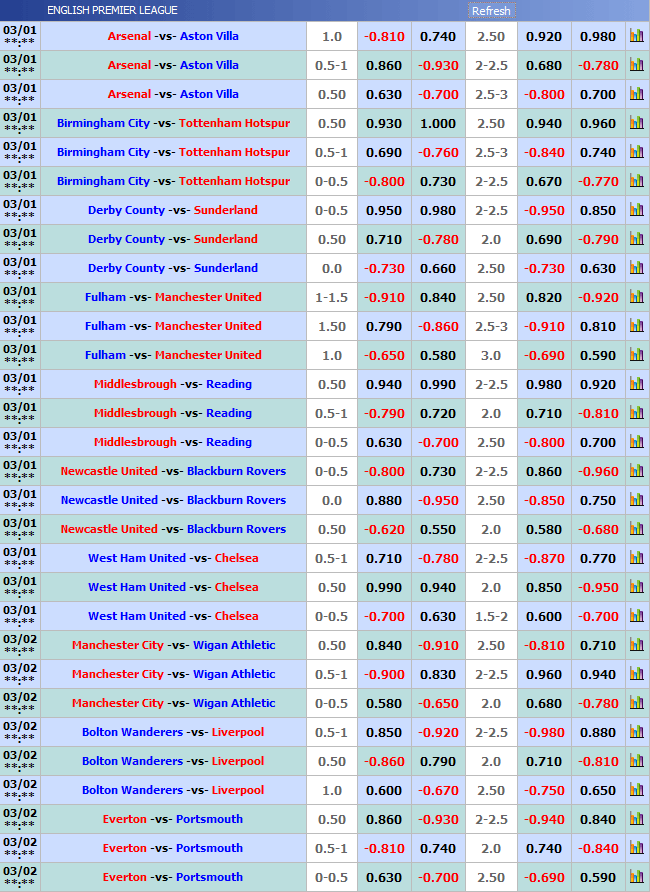This screenshot has height=892, width=650.
Task: Pick odds 0.600 in Bolton Wanderers 1.0 row
Action: tap(384, 791)
